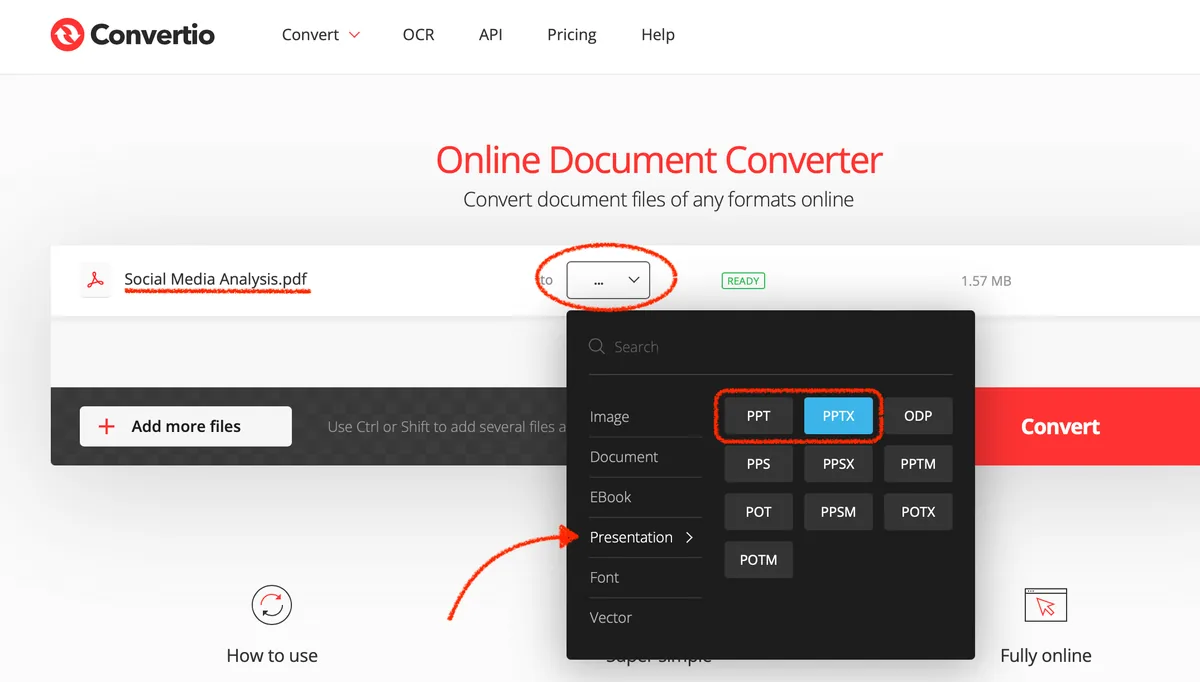The height and width of the screenshot is (682, 1200).
Task: Open the Convert dropdown in the top navigation
Action: click(321, 34)
